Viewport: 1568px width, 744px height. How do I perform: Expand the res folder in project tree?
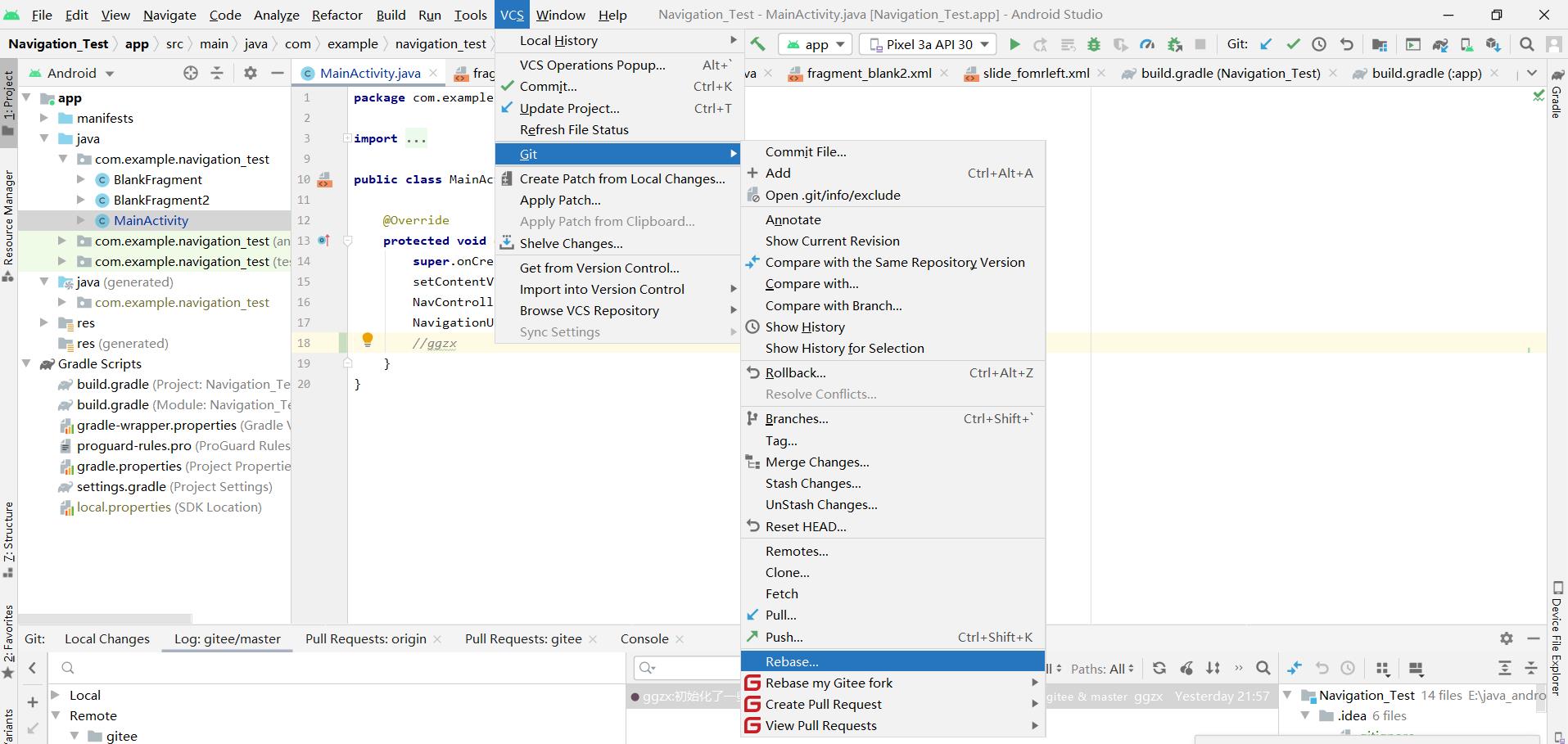tap(44, 322)
